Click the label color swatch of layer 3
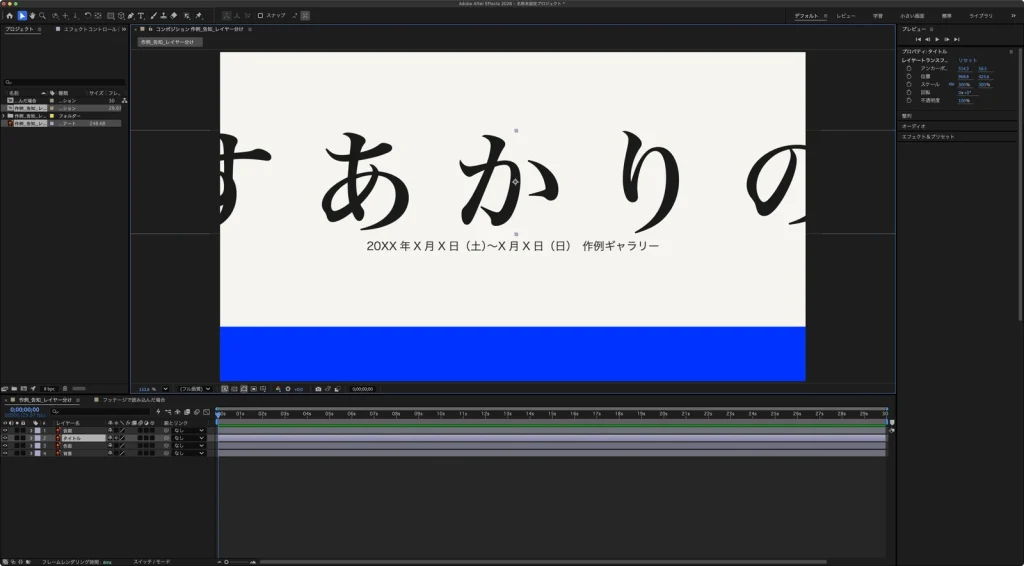This screenshot has width=1024, height=566. click(37, 446)
